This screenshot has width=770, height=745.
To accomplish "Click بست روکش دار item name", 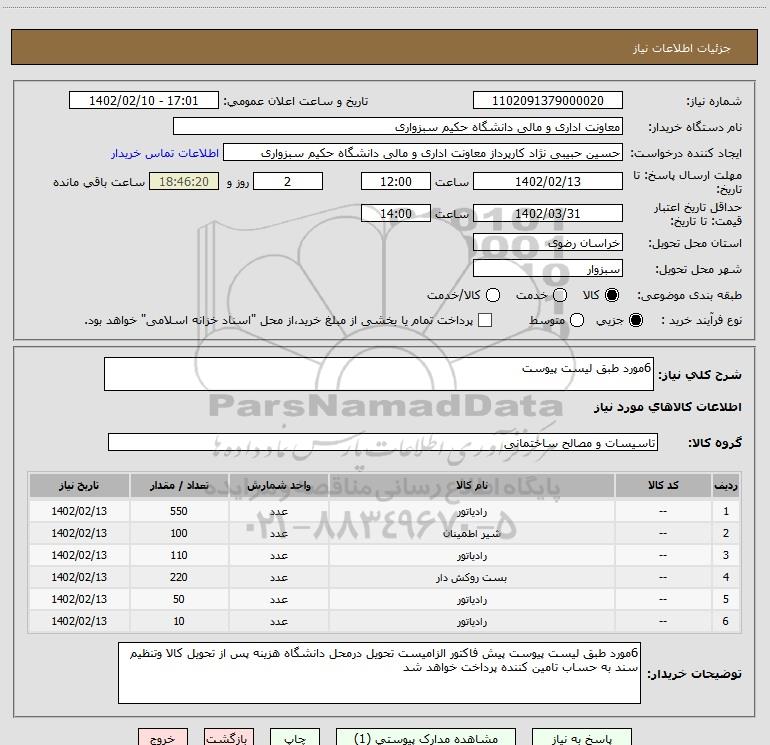I will (471, 578).
